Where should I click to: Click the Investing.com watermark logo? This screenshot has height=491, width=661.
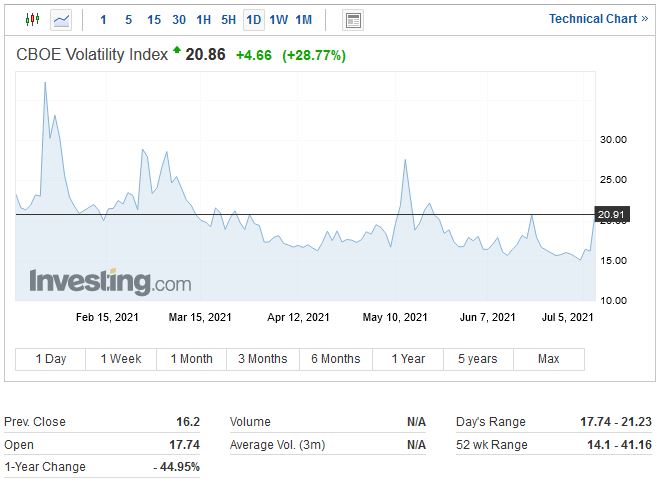coord(109,282)
